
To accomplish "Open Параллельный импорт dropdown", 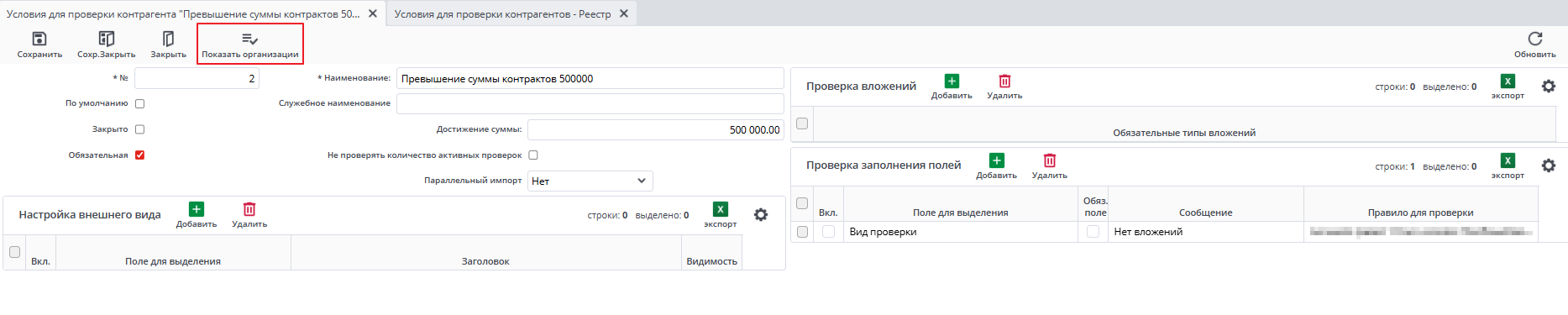I will tap(590, 181).
